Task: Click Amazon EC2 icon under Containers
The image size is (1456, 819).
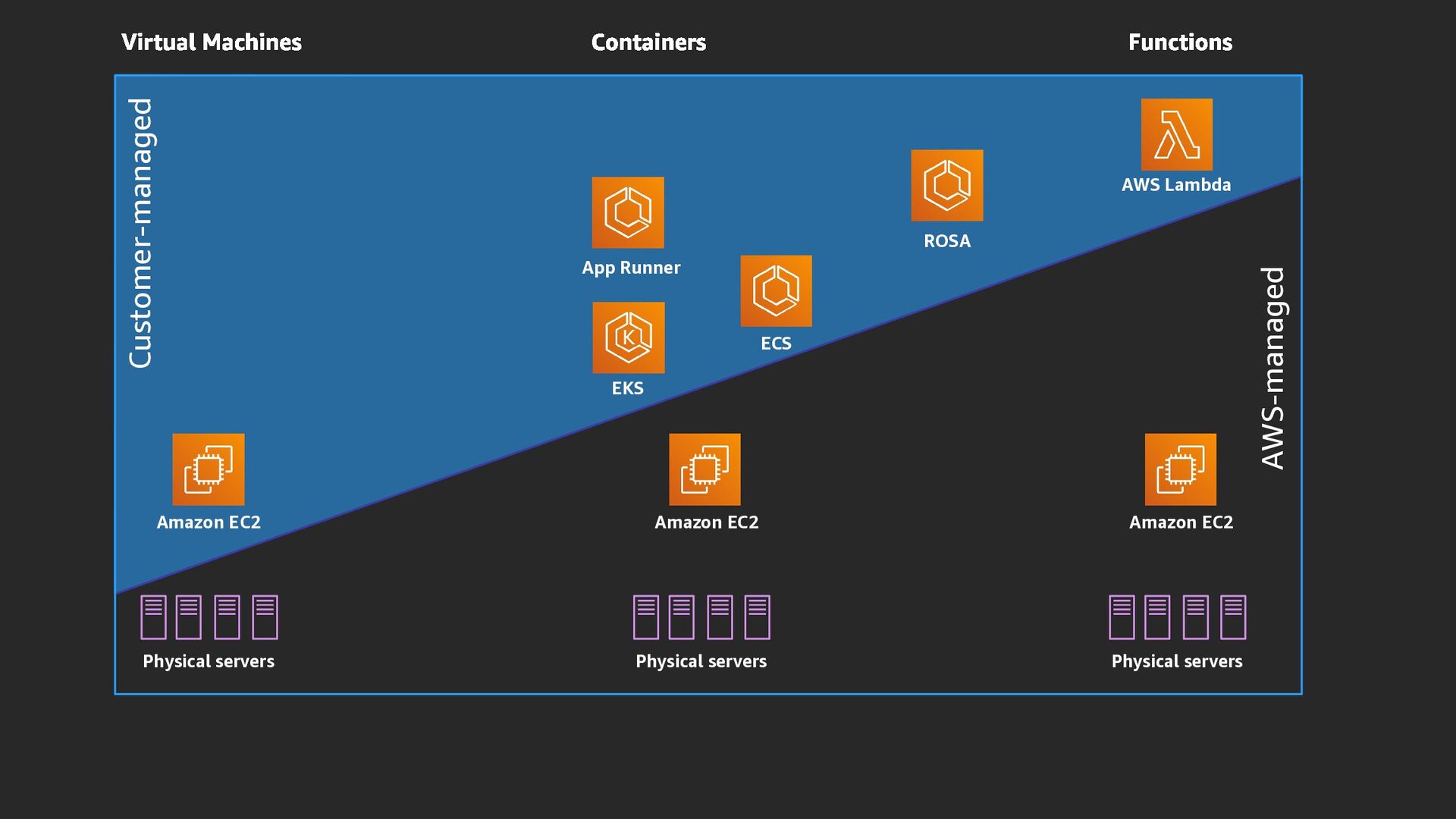Action: tap(704, 469)
